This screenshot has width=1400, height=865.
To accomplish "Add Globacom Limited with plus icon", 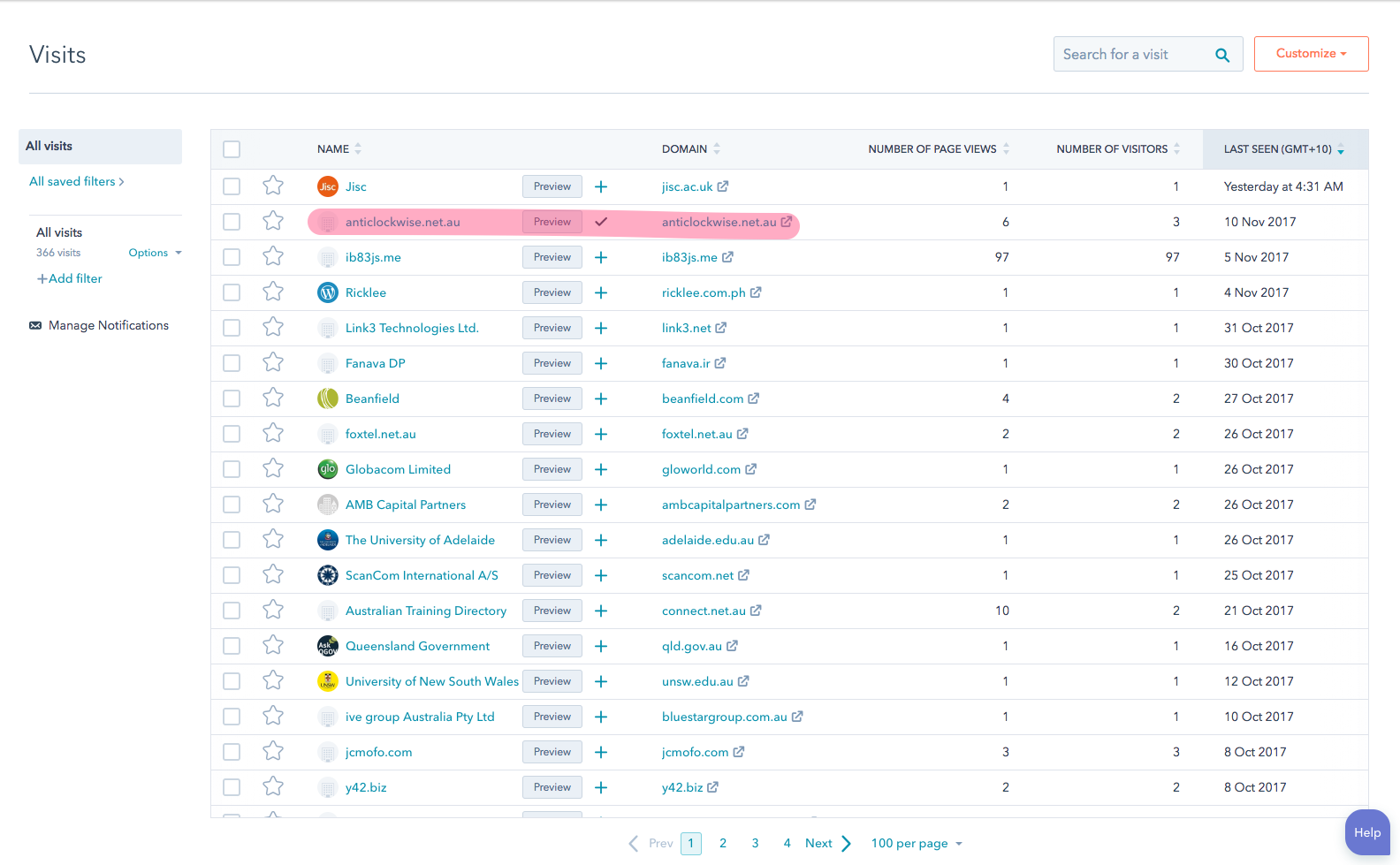I will (x=601, y=469).
